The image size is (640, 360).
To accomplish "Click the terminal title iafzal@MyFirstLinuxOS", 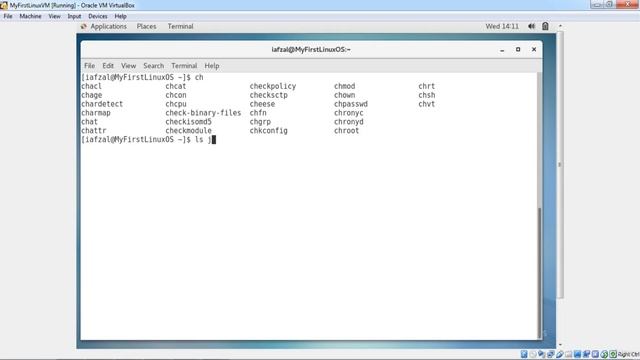I will [311, 49].
